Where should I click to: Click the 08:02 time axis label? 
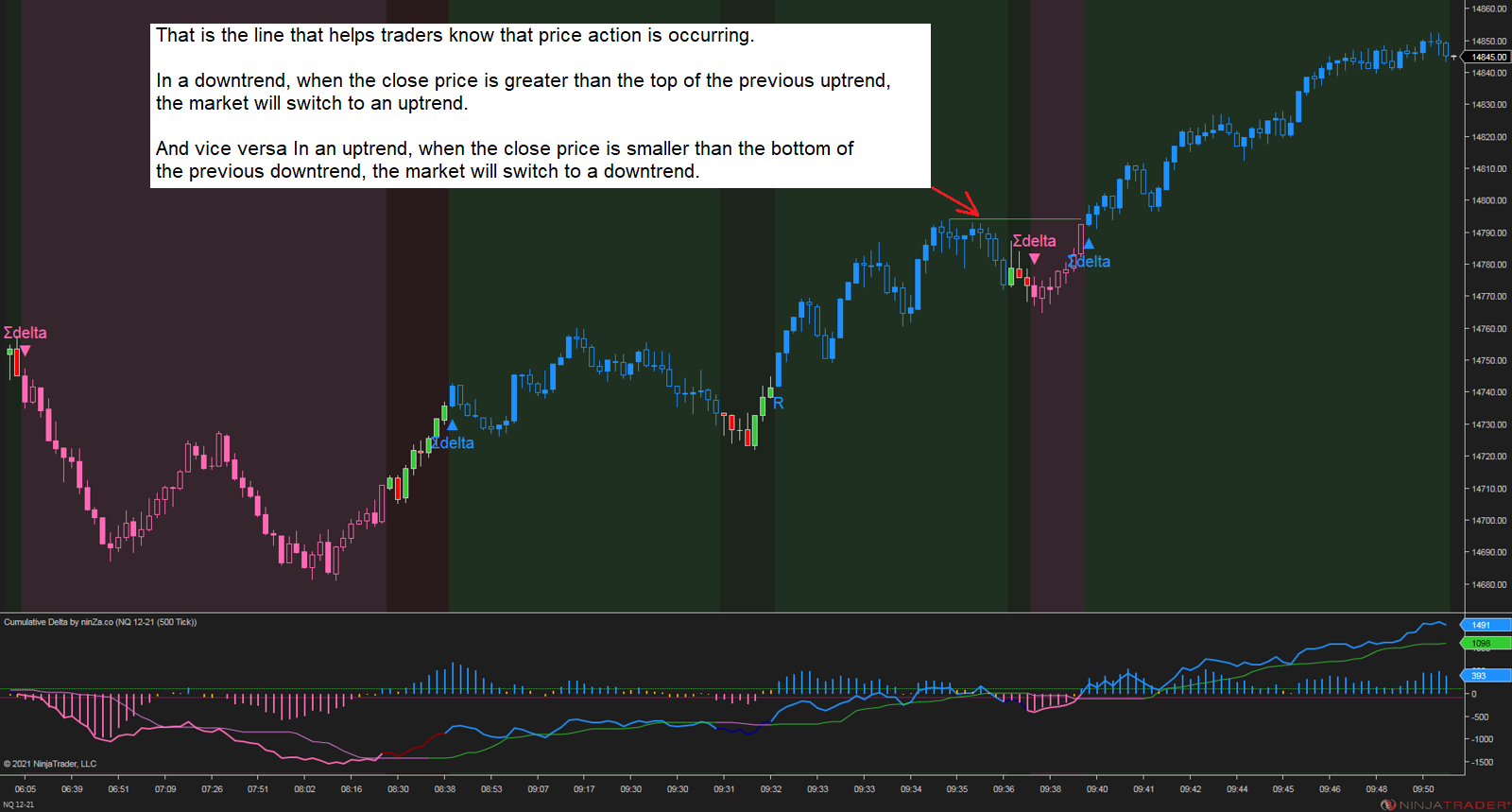click(x=304, y=789)
